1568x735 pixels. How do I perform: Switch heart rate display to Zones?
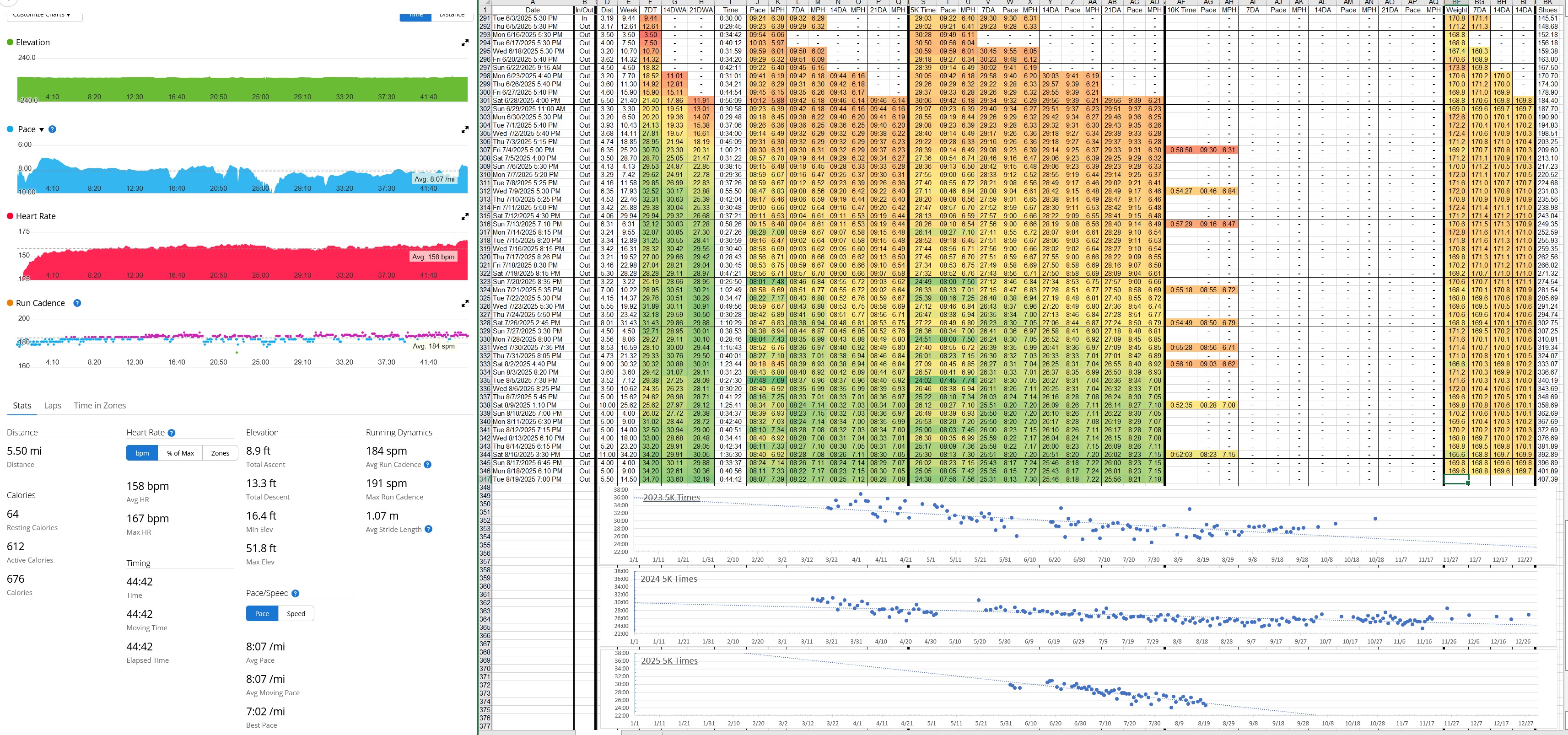[x=220, y=453]
